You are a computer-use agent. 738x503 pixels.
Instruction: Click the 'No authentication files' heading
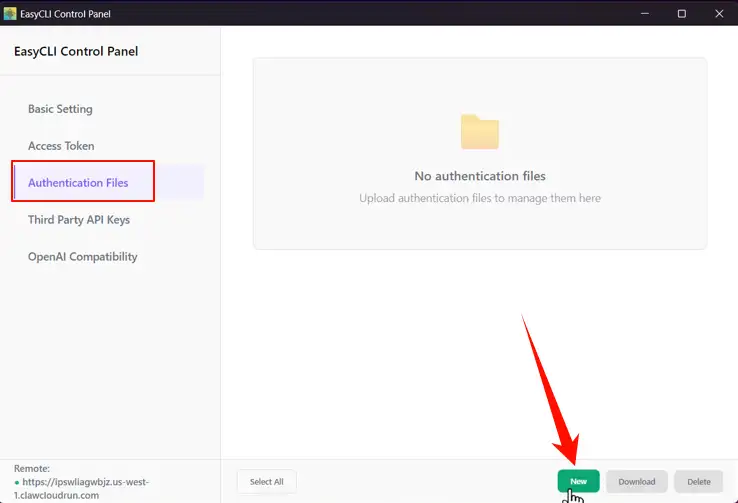pos(480,176)
